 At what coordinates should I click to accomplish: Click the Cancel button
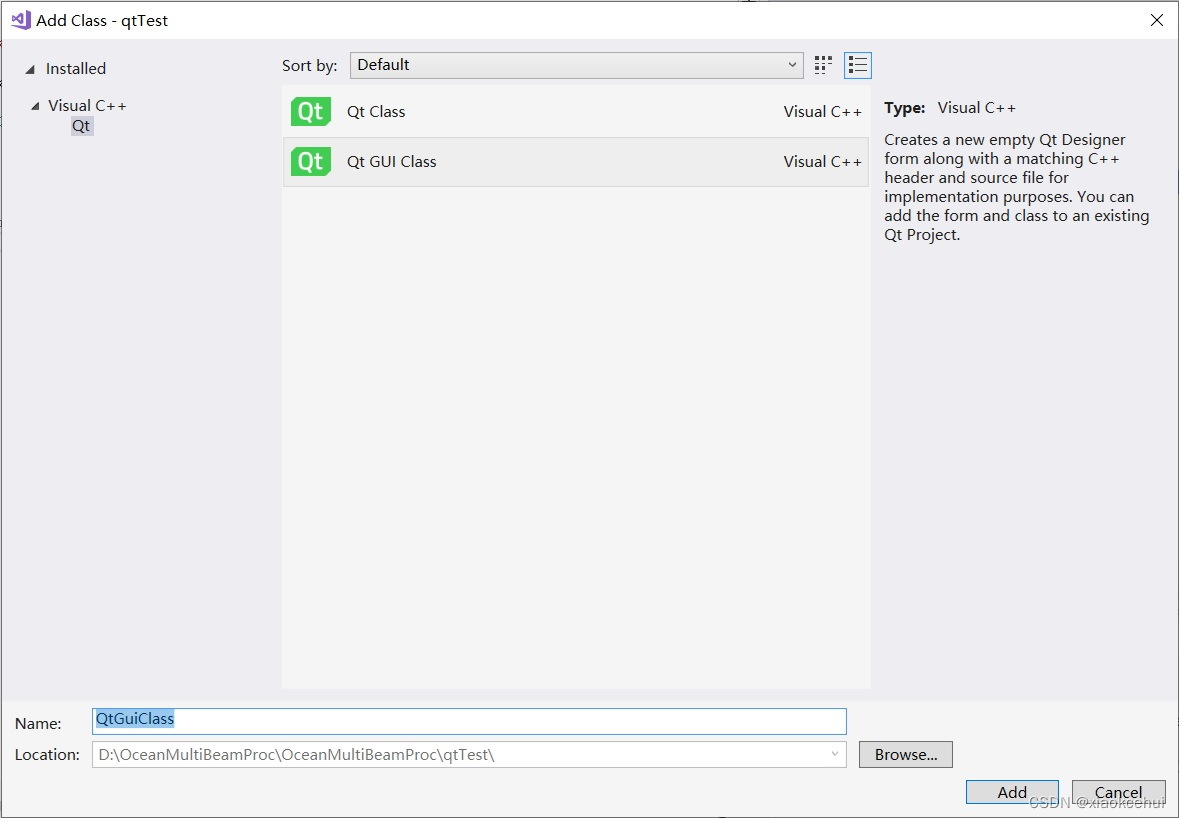point(1118,792)
